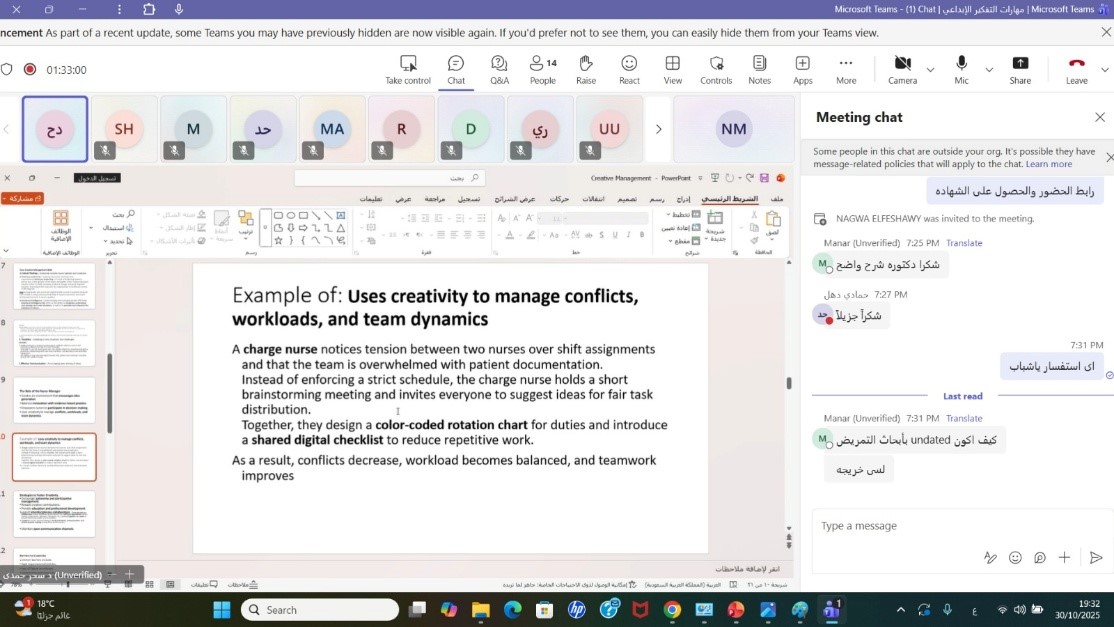Open the More actions menu
Screen dimensions: 1114x627
846,69
